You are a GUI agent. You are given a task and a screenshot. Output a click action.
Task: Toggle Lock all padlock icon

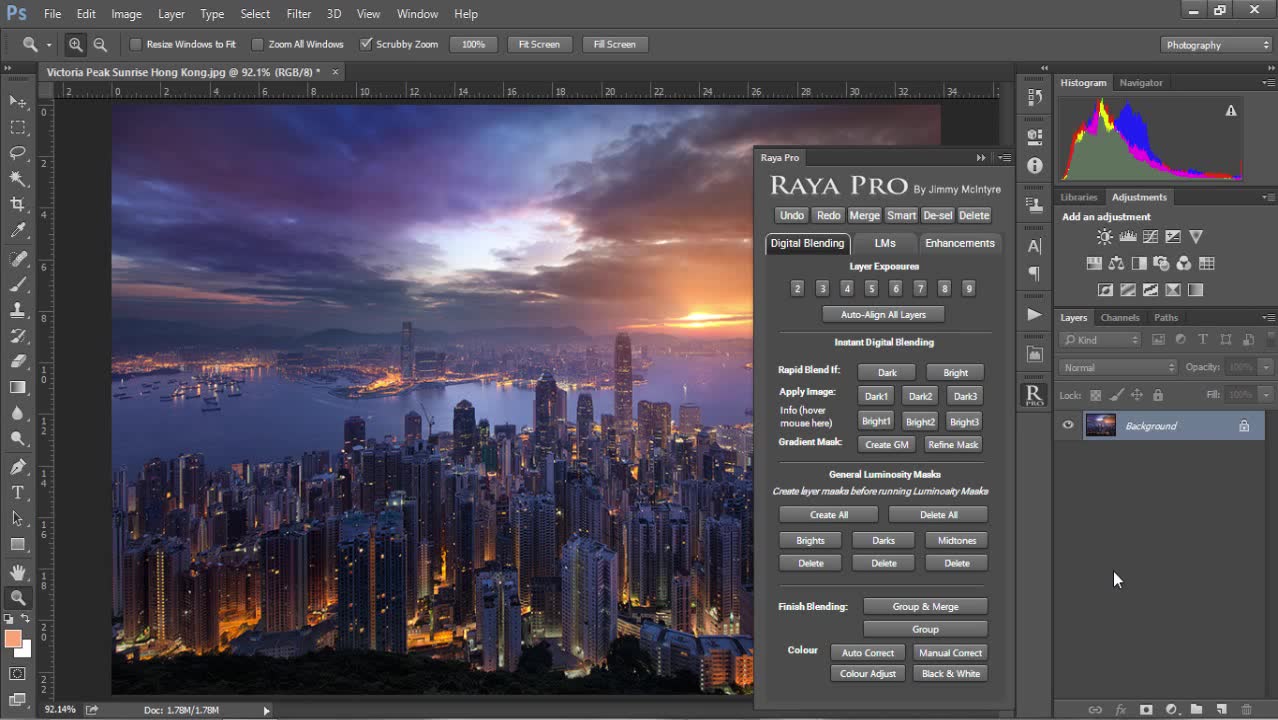click(1158, 395)
